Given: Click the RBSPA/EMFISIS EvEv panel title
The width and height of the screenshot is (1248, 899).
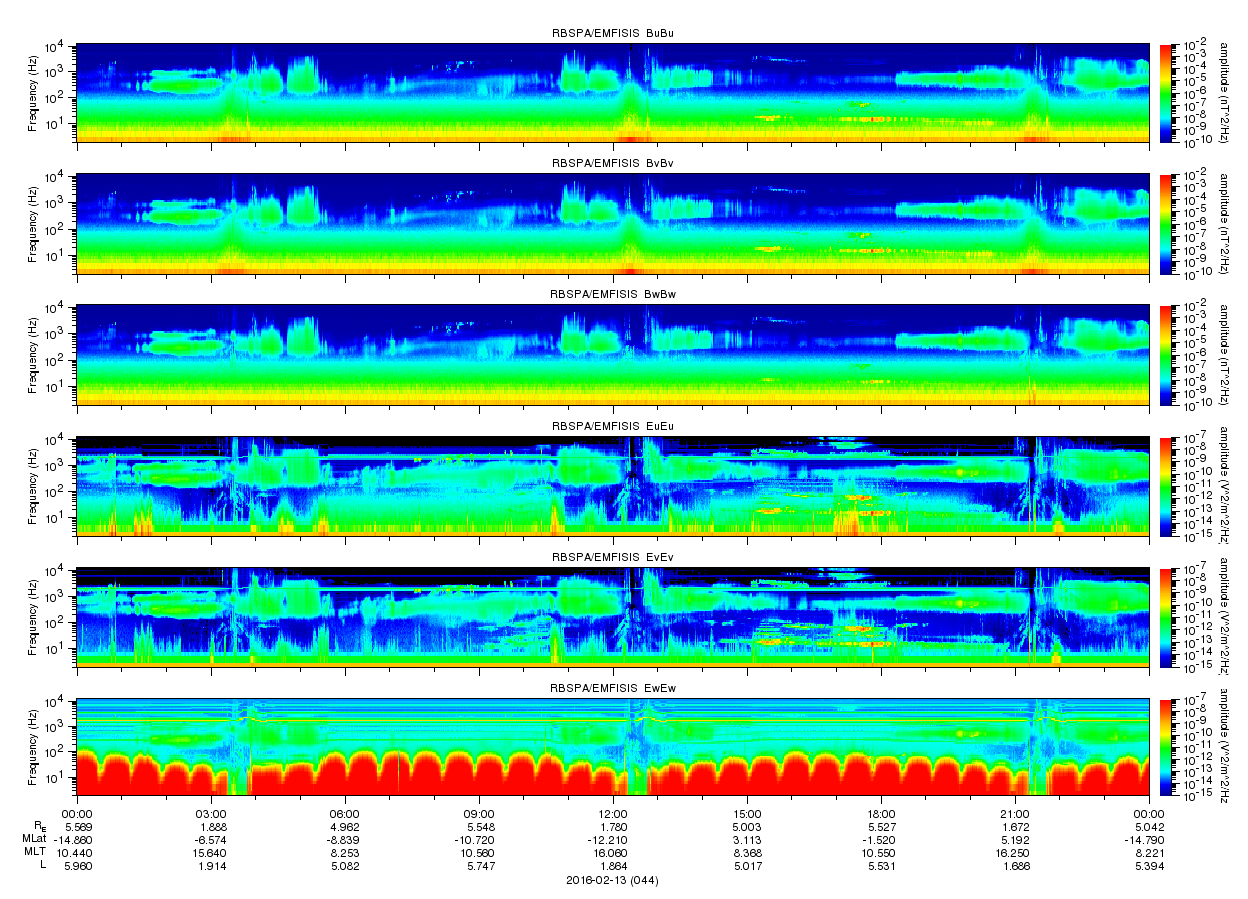Looking at the screenshot, I should tap(613, 557).
